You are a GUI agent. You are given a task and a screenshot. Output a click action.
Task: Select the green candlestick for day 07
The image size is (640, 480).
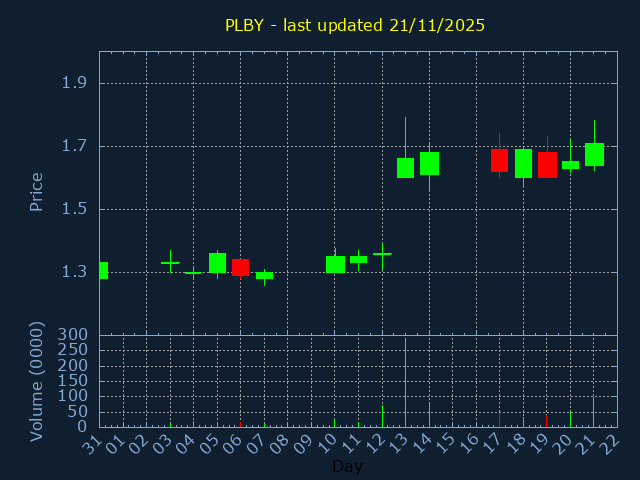pyautogui.click(x=264, y=276)
